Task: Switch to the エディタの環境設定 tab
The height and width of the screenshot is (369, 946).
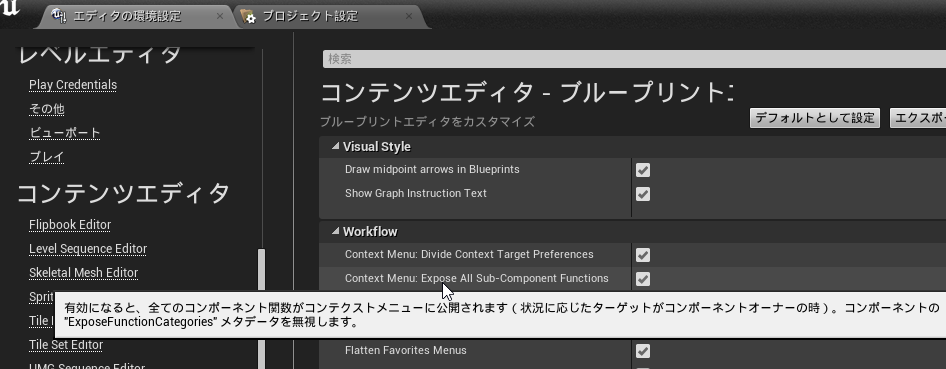Action: coord(127,16)
